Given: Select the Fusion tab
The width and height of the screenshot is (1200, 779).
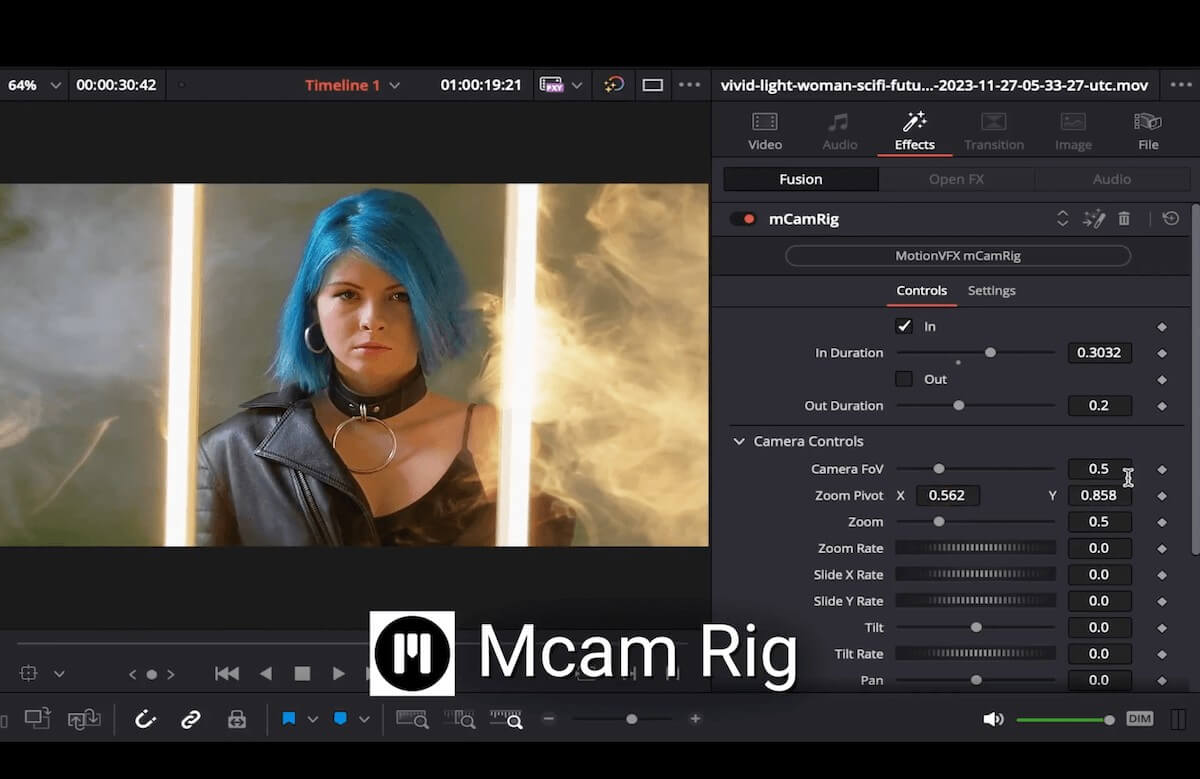Looking at the screenshot, I should 799,179.
